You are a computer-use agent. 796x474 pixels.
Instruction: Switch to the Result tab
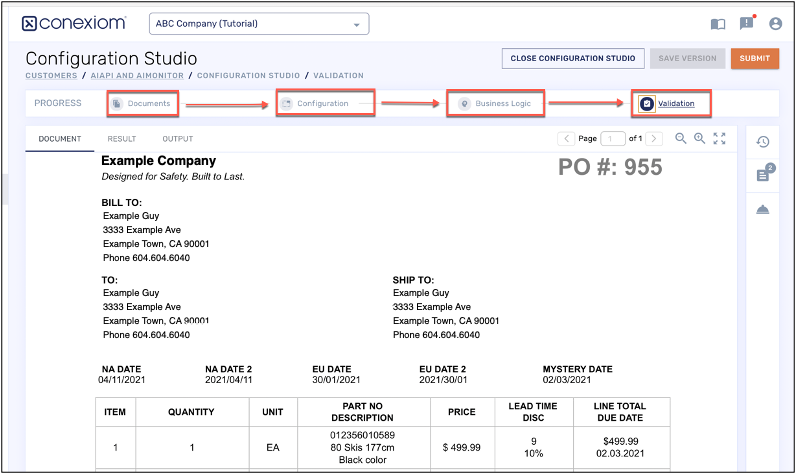pyautogui.click(x=121, y=139)
